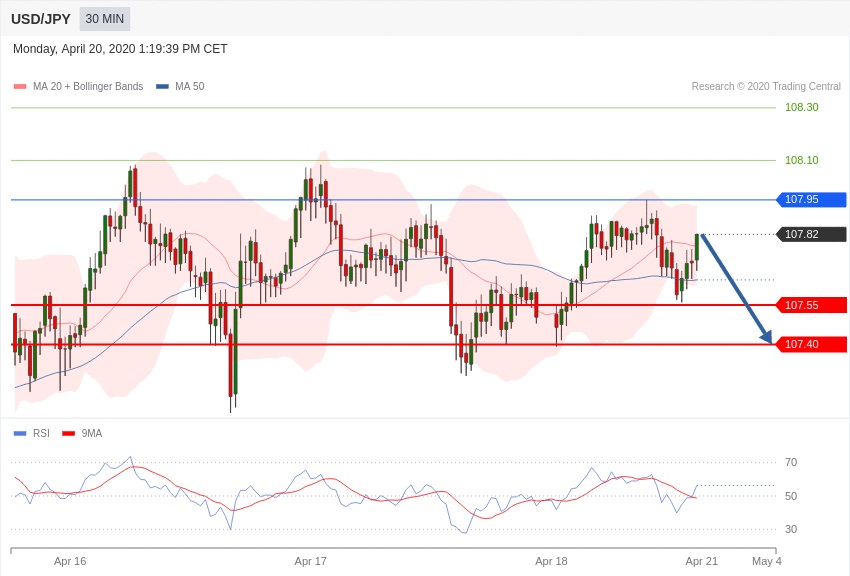Image resolution: width=850 pixels, height=576 pixels.
Task: Click the chart timestamp Monday, April 20, 2020
Action: 120,49
